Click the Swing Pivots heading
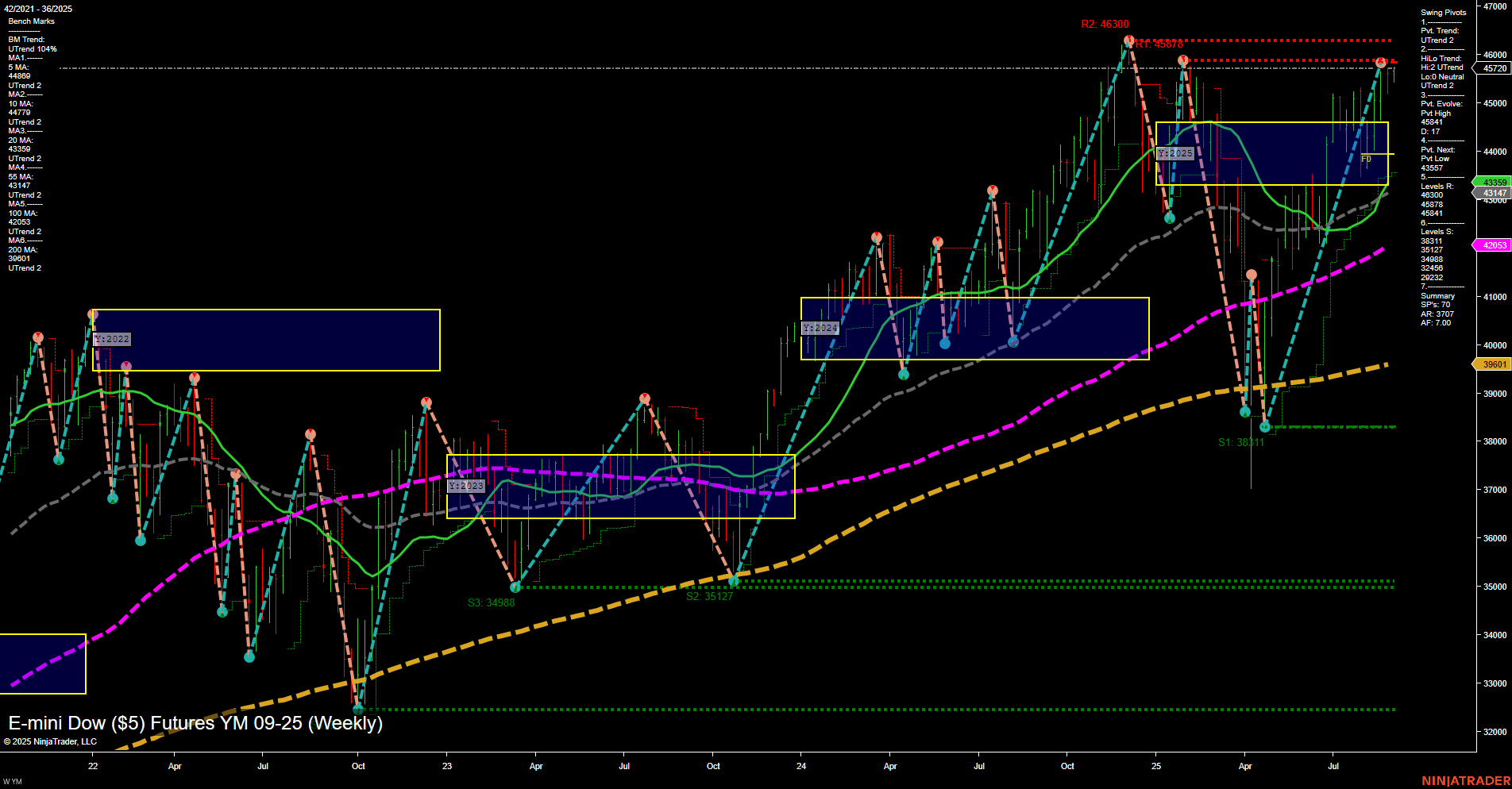The height and width of the screenshot is (789, 1512). click(x=1443, y=13)
